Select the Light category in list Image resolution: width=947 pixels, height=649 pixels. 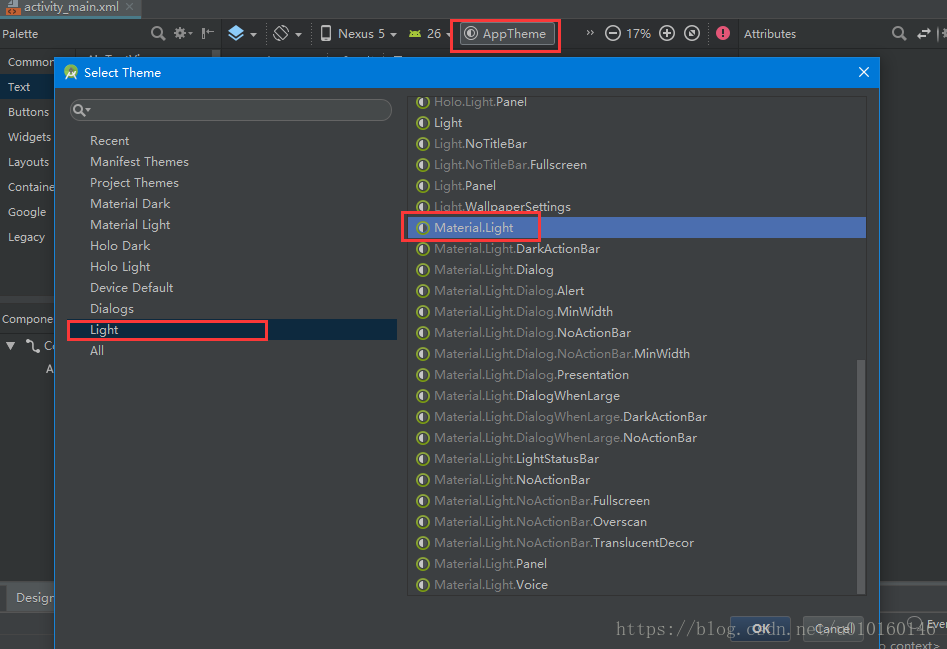pyautogui.click(x=233, y=330)
